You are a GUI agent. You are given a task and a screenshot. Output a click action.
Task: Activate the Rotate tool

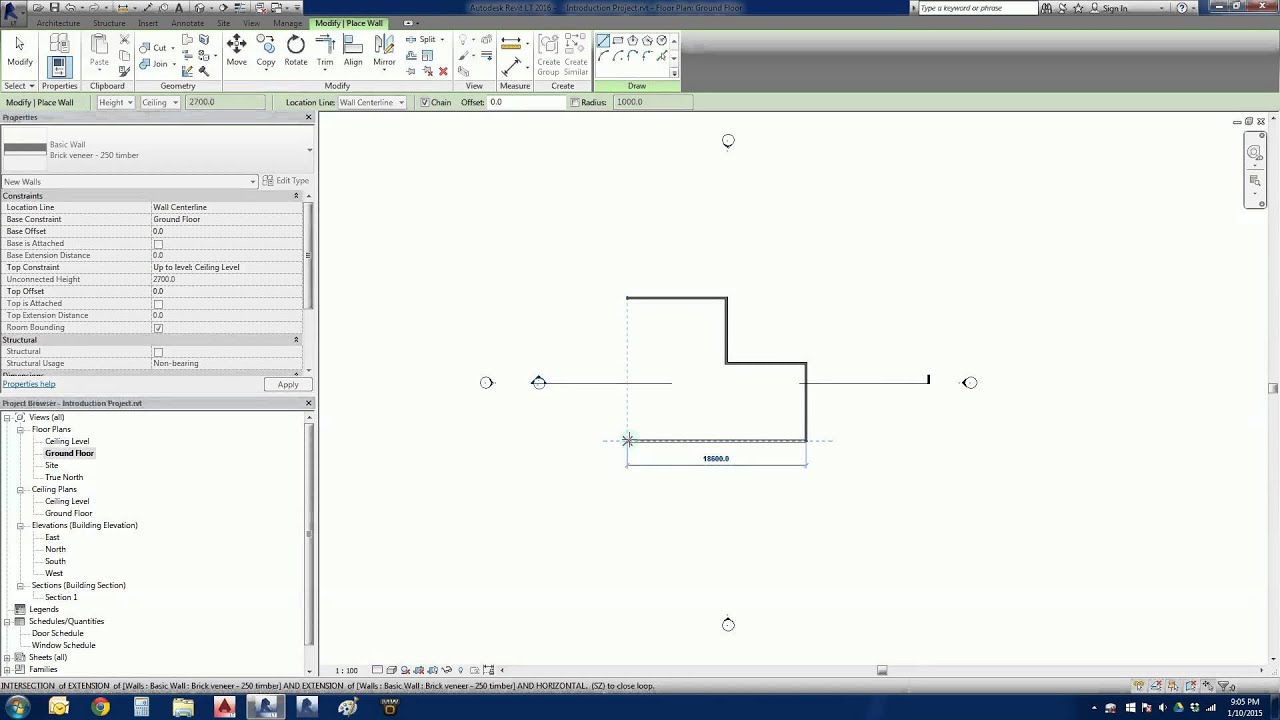pos(295,50)
